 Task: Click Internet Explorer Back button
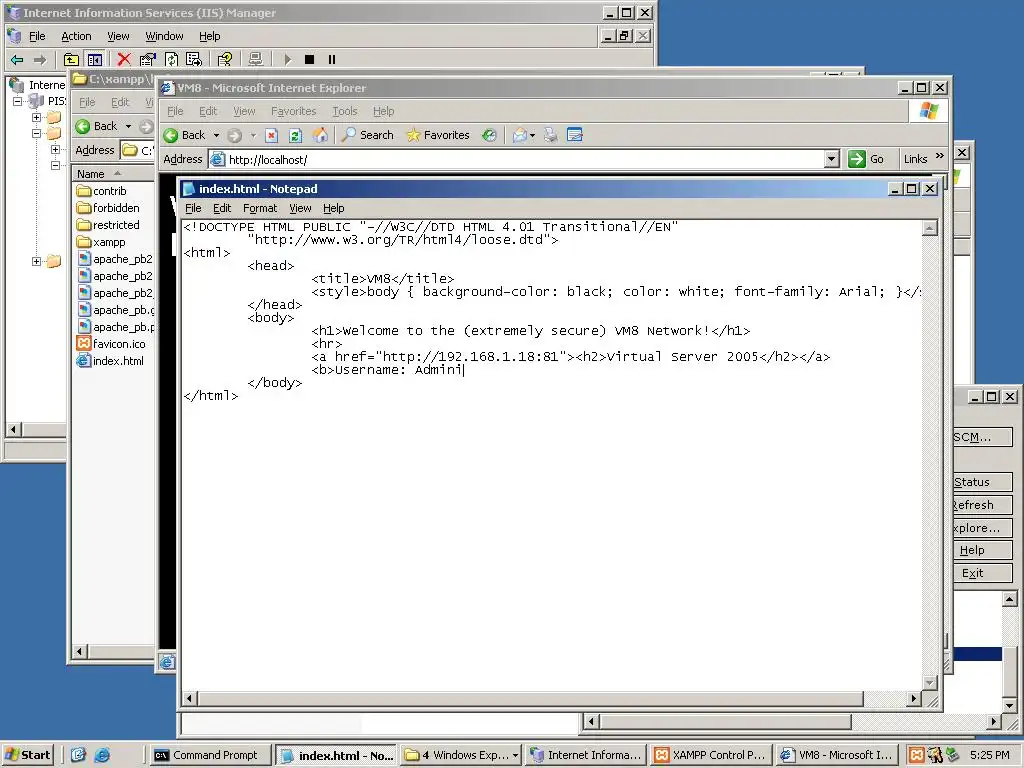(185, 135)
